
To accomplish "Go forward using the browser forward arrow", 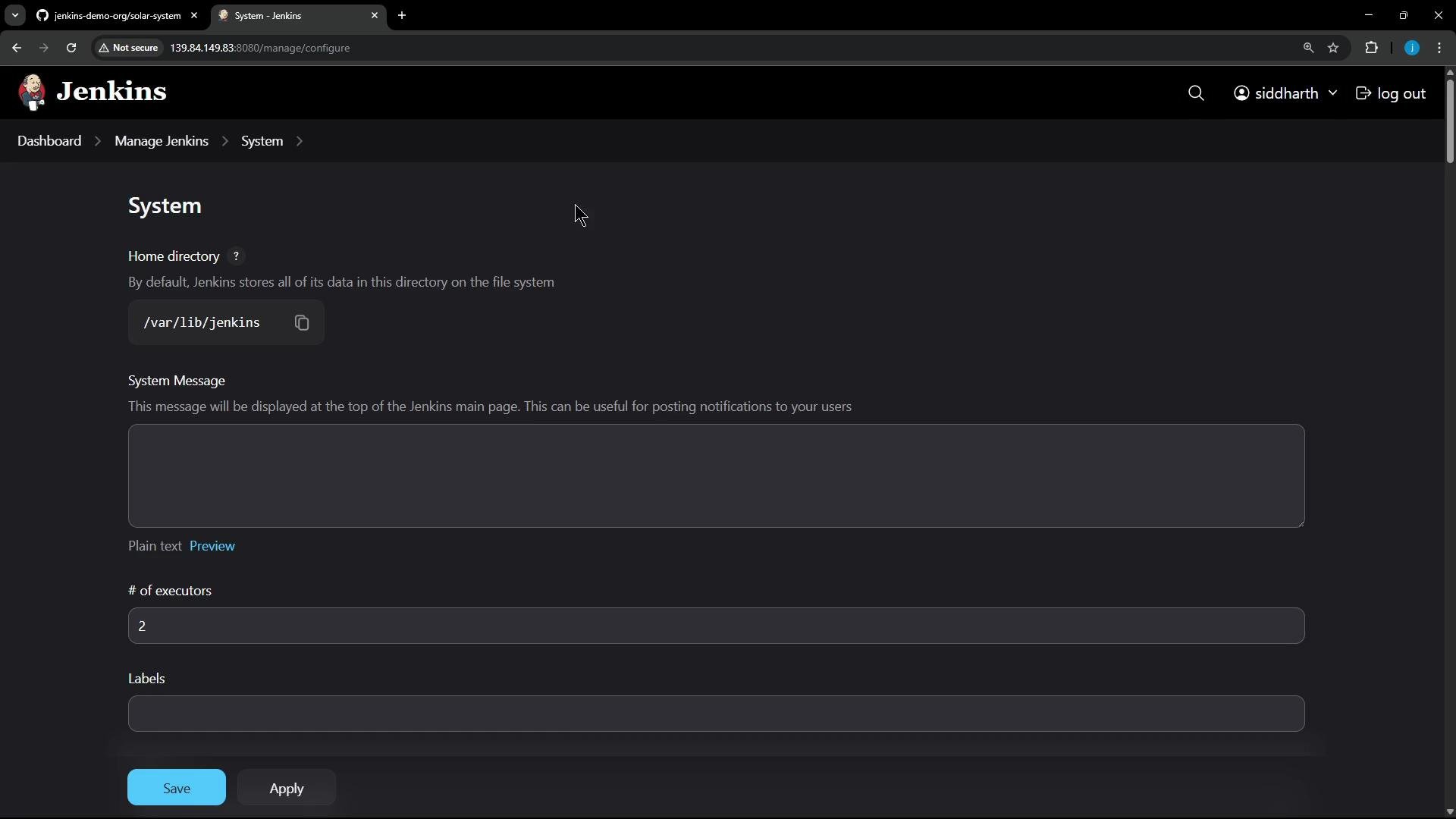I will pyautogui.click(x=44, y=48).
